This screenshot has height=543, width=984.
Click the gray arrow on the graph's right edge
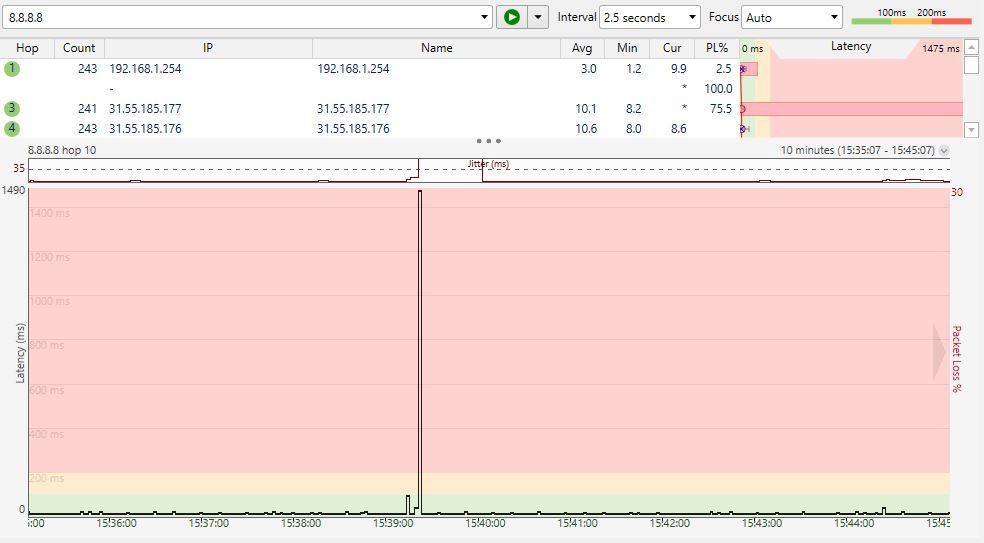tap(939, 352)
